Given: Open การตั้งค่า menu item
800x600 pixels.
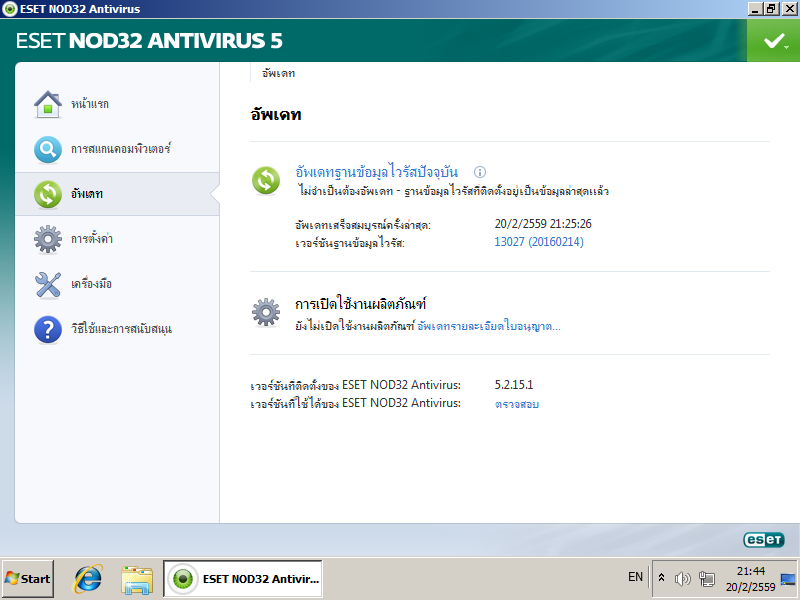Looking at the screenshot, I should (x=92, y=239).
